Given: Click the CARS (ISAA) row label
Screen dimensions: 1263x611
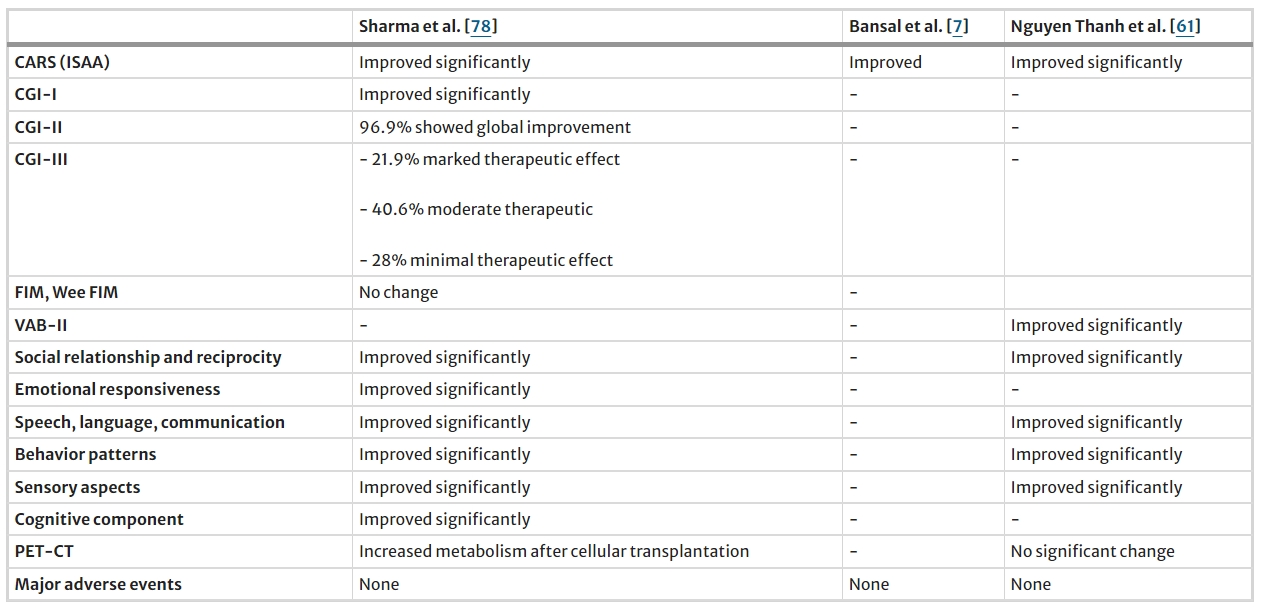Looking at the screenshot, I should (x=62, y=62).
